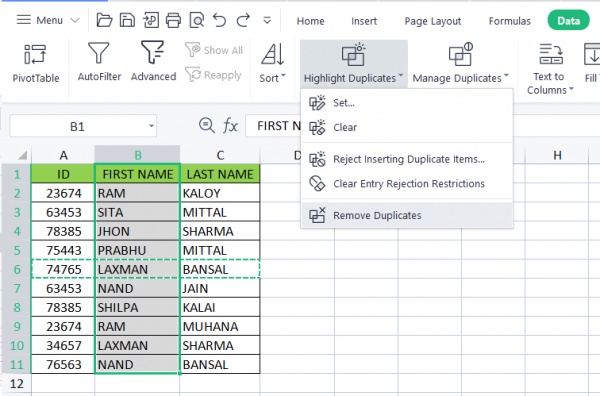This screenshot has width=600, height=396.
Task: Select column B header
Action: [137, 155]
